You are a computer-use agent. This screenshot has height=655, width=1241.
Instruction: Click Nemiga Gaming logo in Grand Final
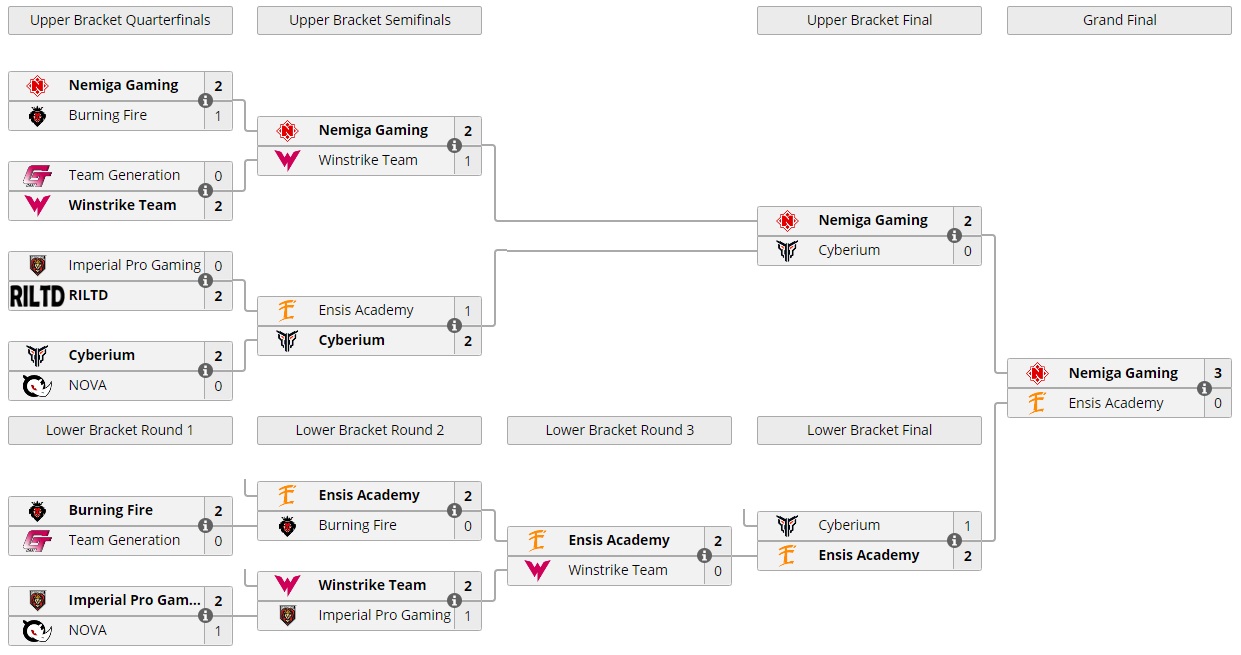[x=1037, y=374]
